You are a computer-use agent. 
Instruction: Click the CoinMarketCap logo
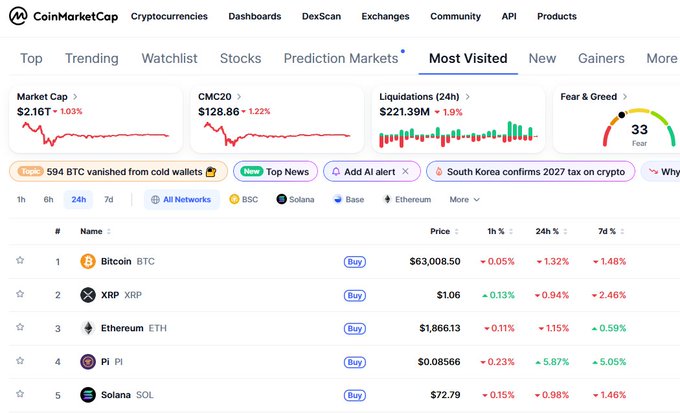63,16
